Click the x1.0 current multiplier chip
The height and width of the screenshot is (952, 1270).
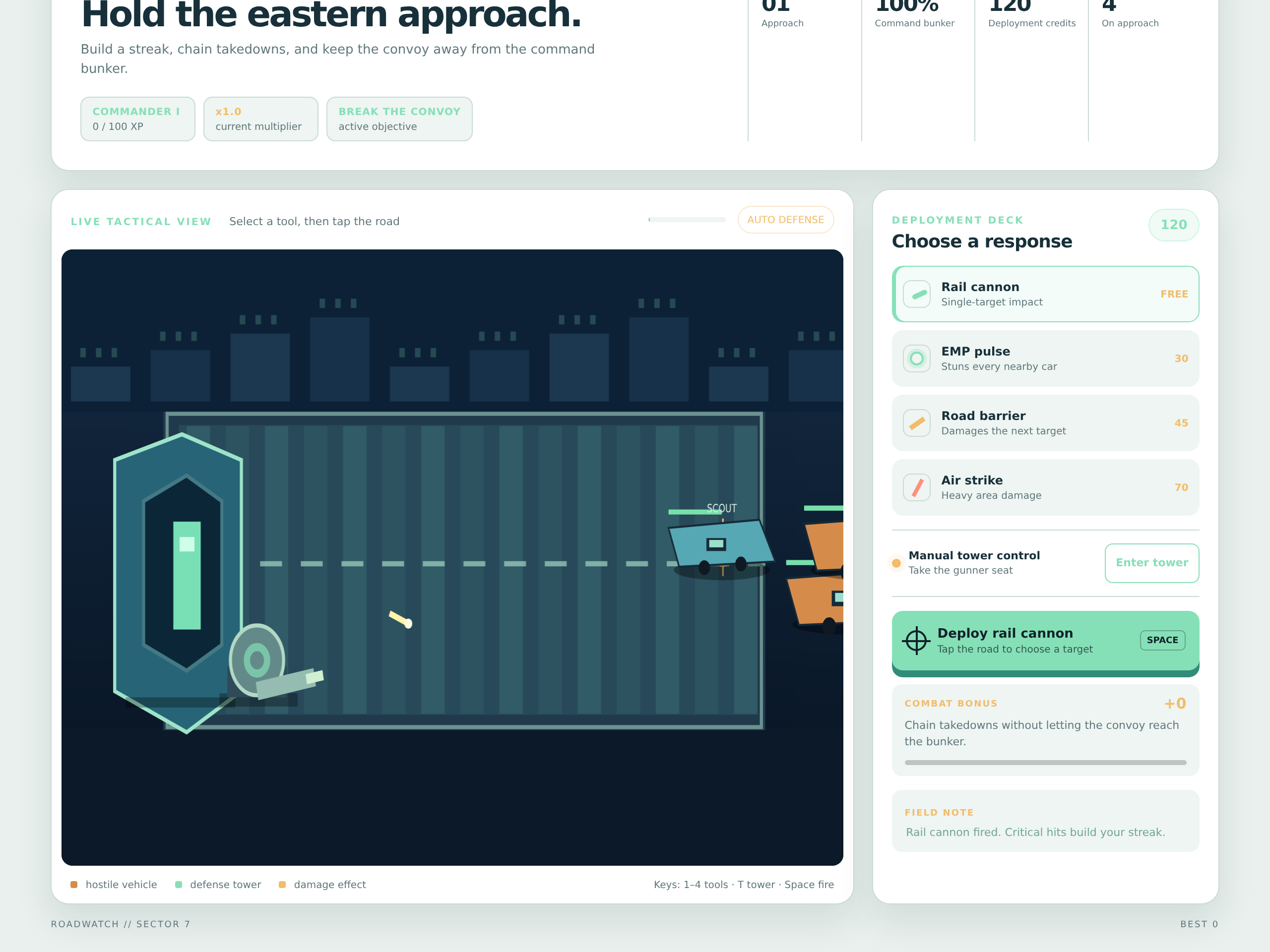click(x=260, y=119)
